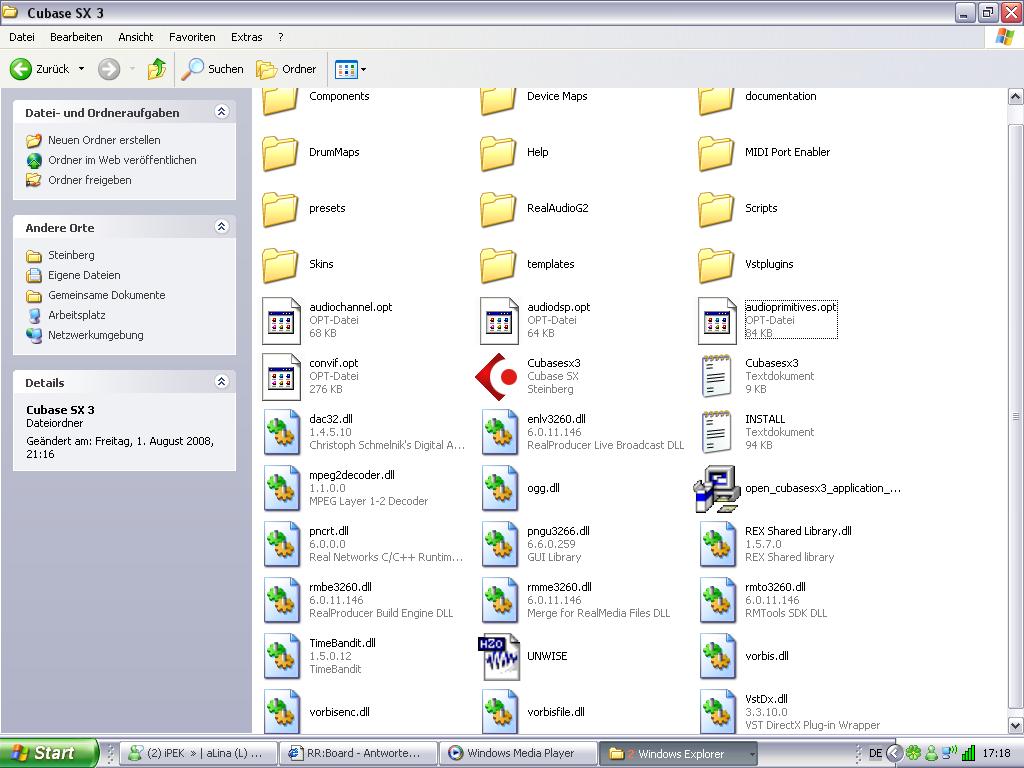
Task: Select the pngu3266.dll file icon
Action: (500, 545)
